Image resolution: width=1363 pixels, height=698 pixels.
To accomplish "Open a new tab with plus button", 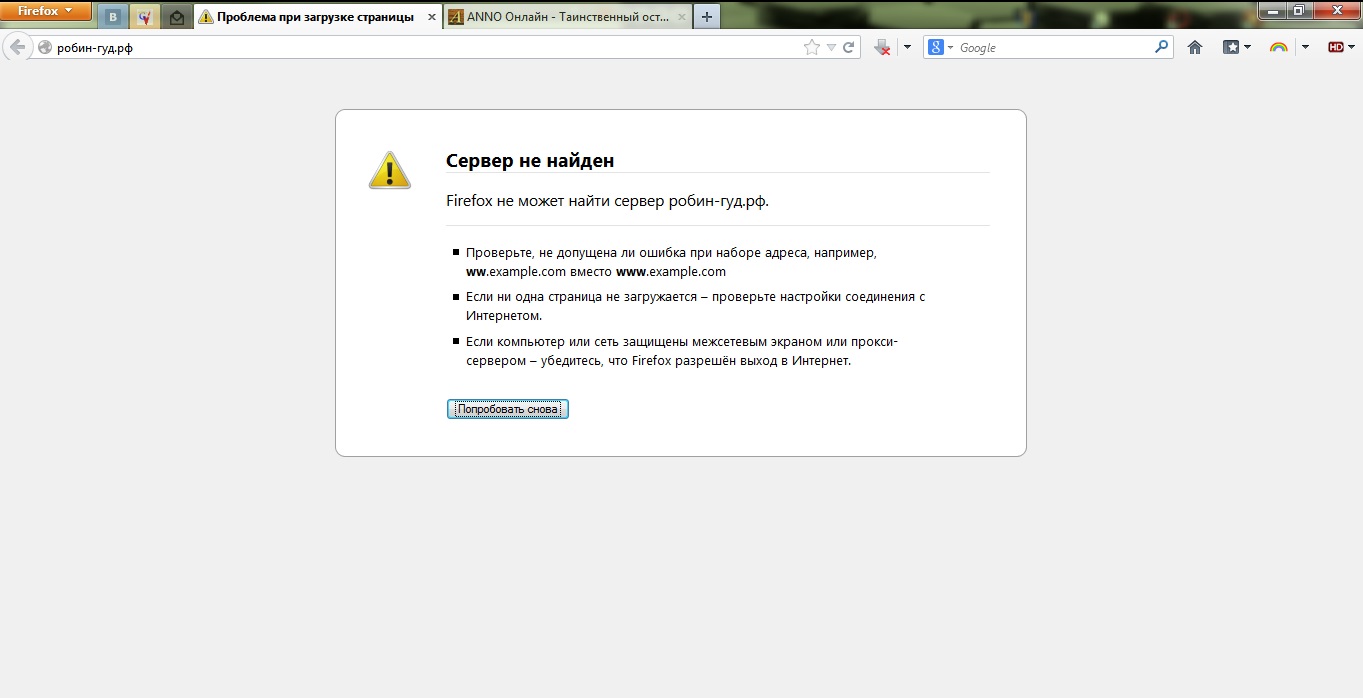I will (x=707, y=17).
